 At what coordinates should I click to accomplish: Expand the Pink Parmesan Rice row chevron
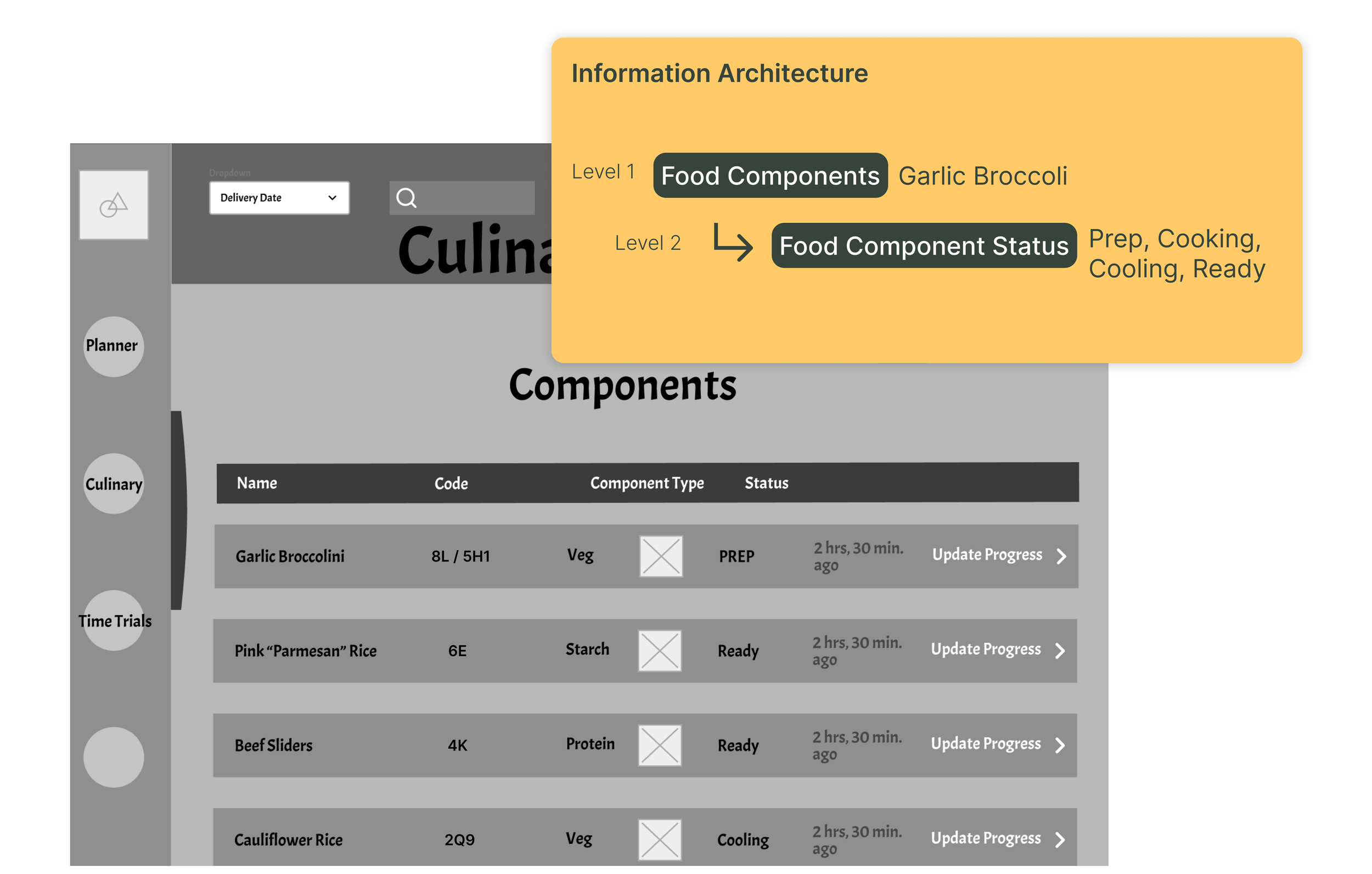(x=1060, y=651)
